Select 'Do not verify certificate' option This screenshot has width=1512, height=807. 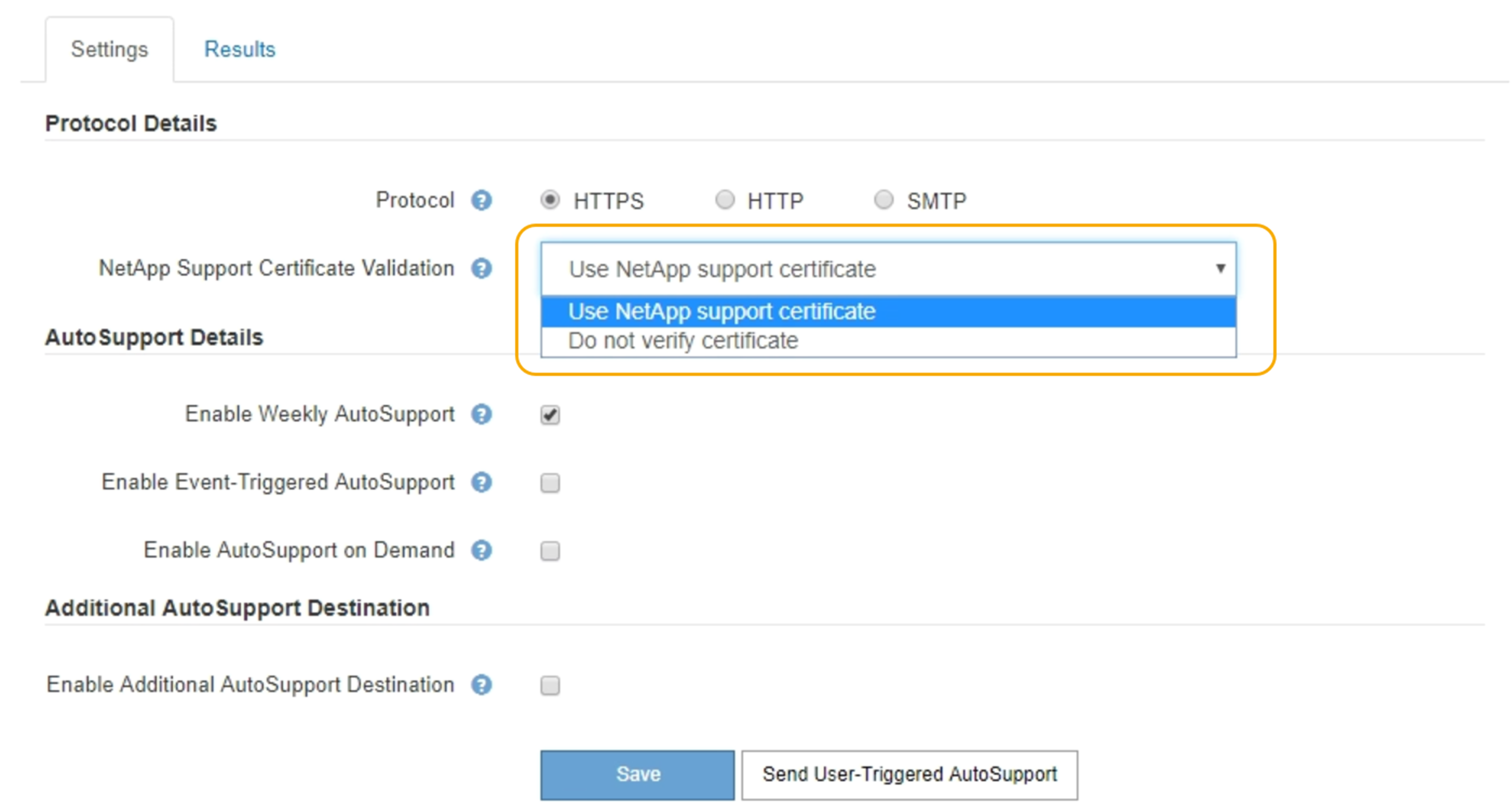pyautogui.click(x=683, y=341)
